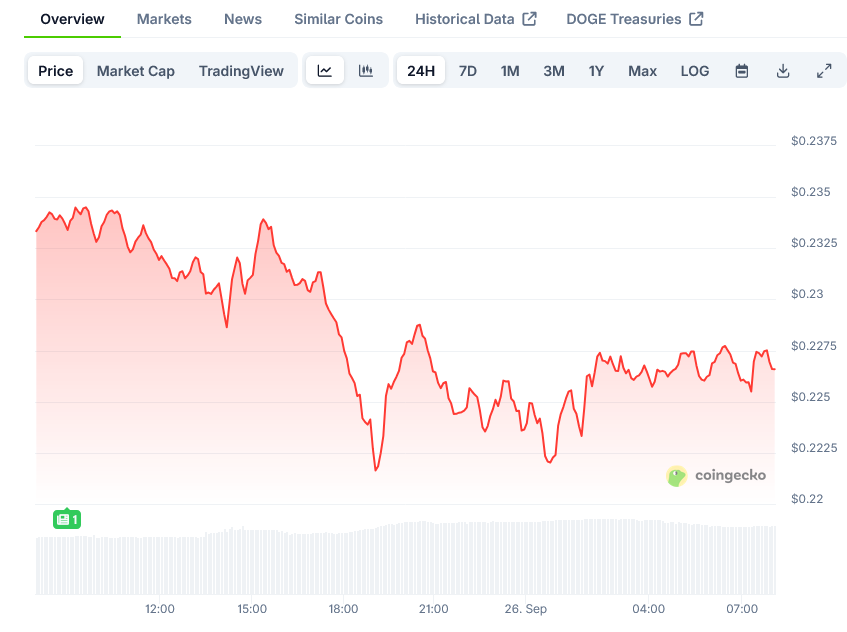
Task: Open the green news marker badge
Action: click(67, 519)
